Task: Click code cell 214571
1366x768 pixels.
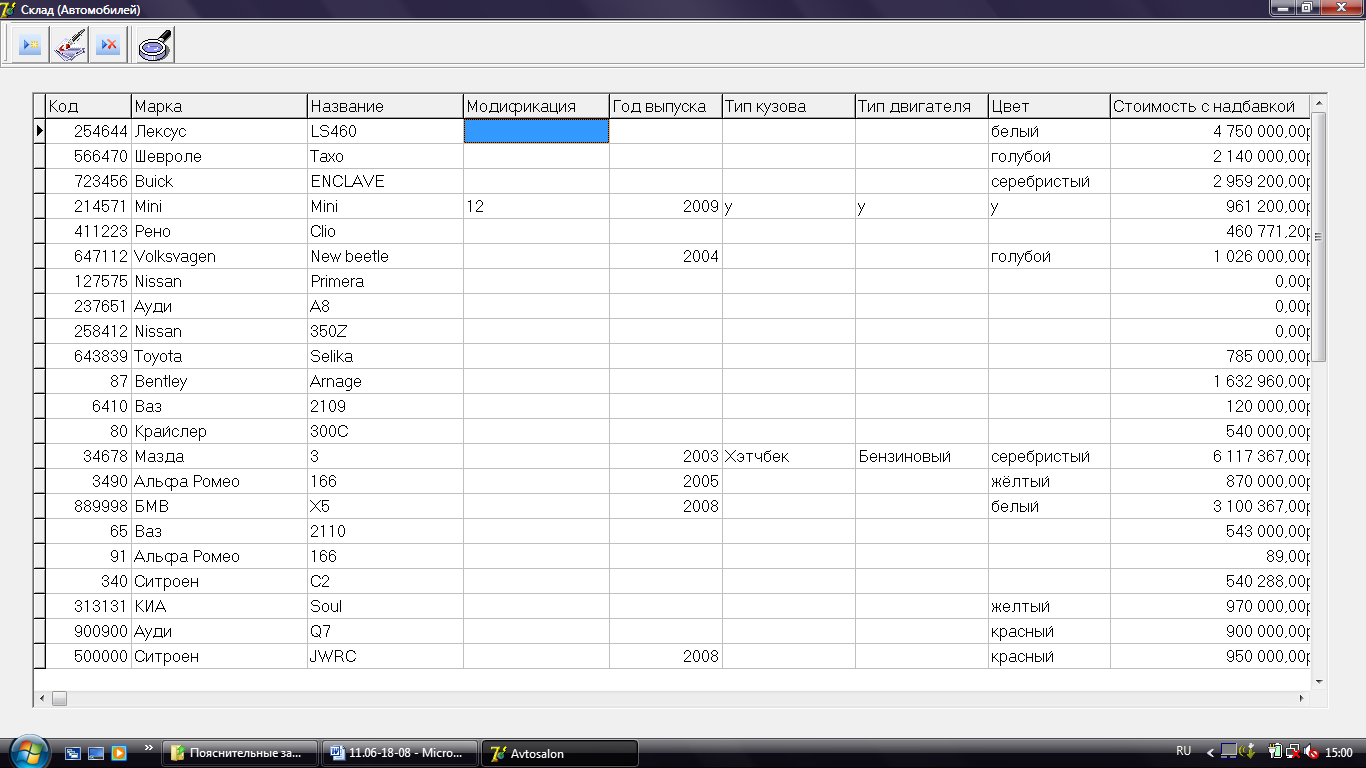Action: 89,206
